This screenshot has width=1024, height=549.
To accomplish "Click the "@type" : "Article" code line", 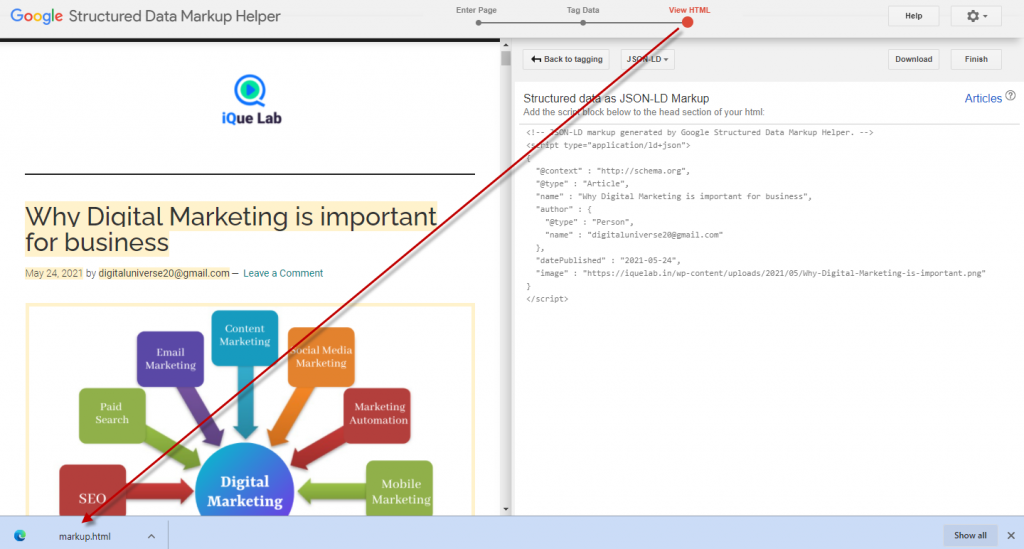I will [583, 184].
